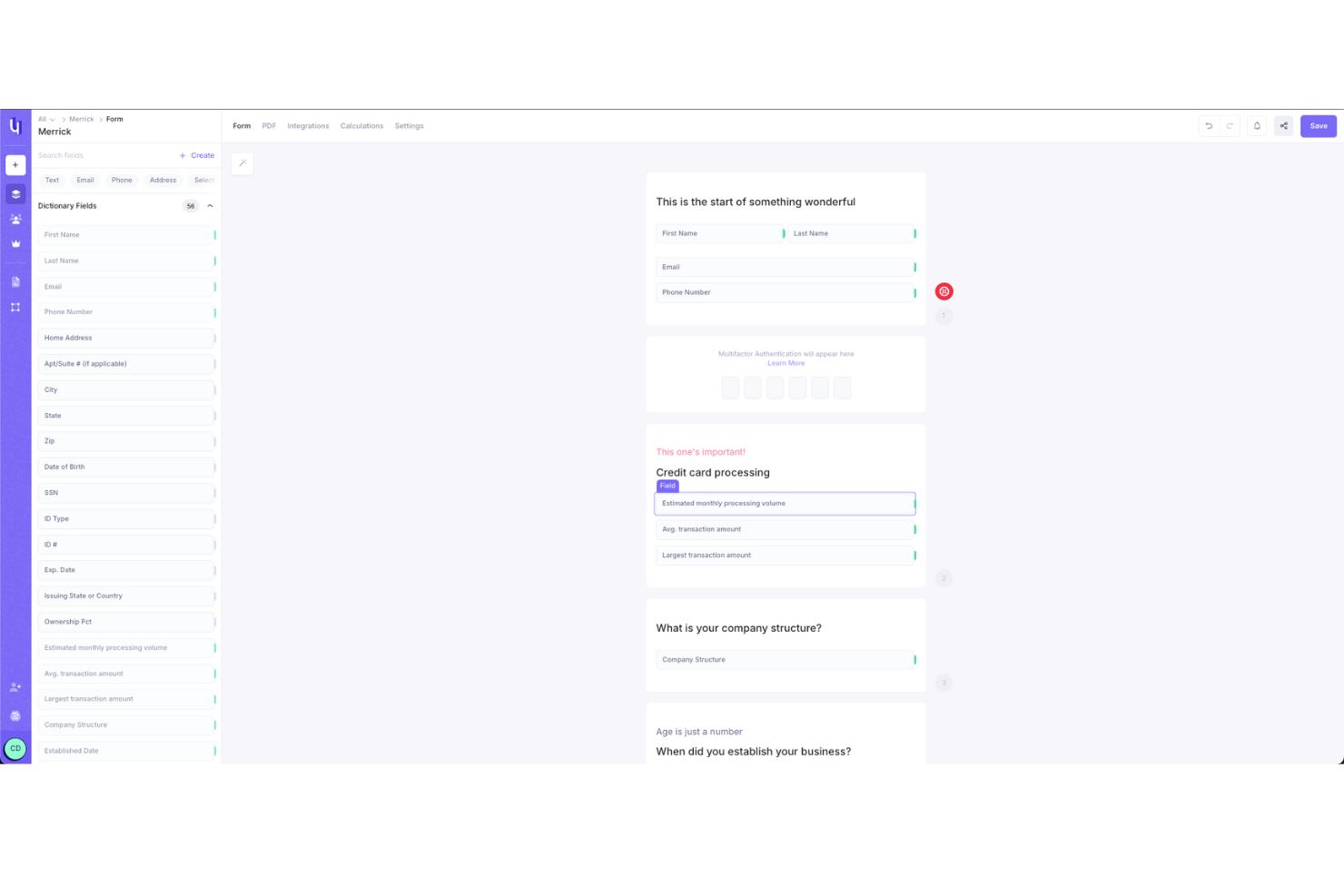
Task: Open the notifications bell
Action: (1257, 125)
